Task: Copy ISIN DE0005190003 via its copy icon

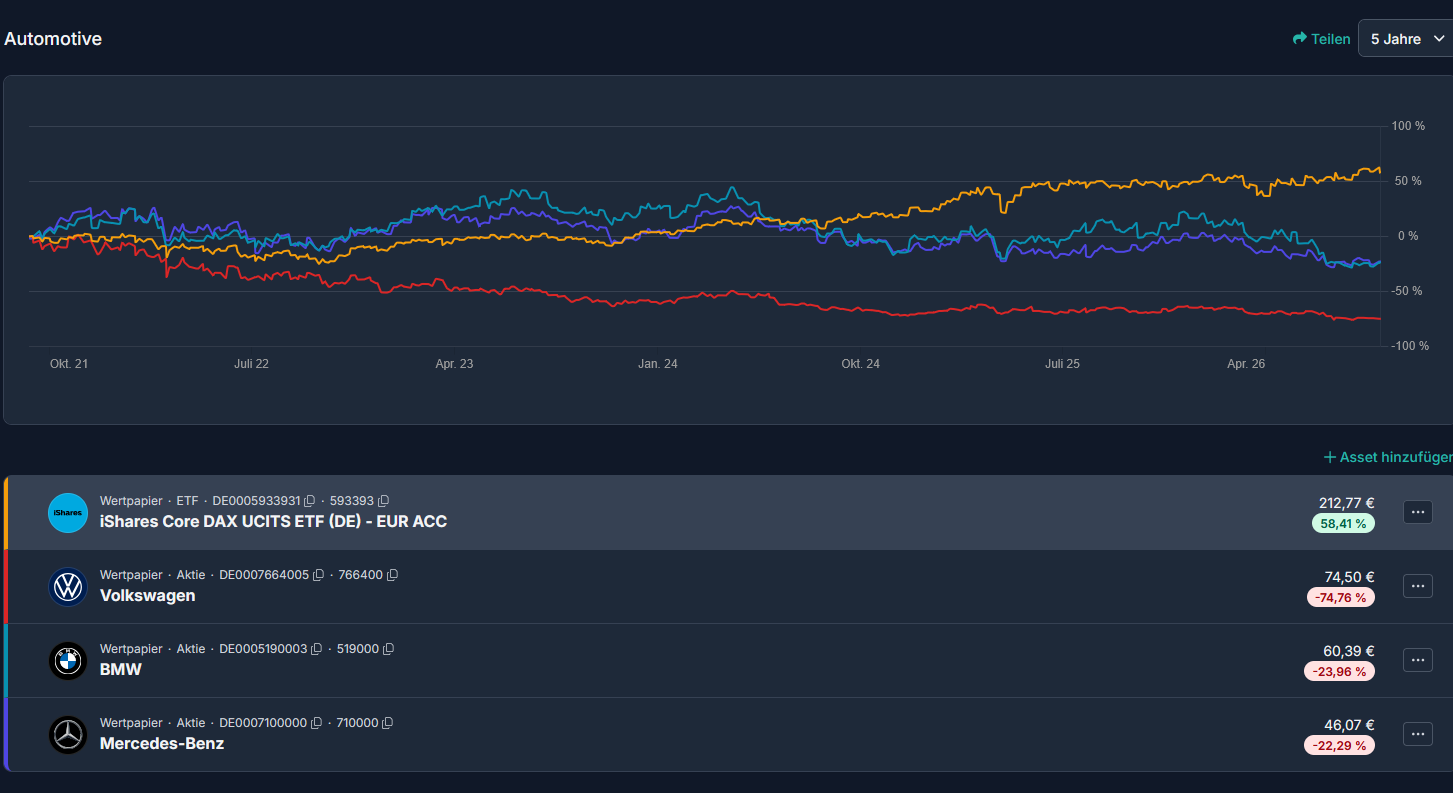Action: 316,649
